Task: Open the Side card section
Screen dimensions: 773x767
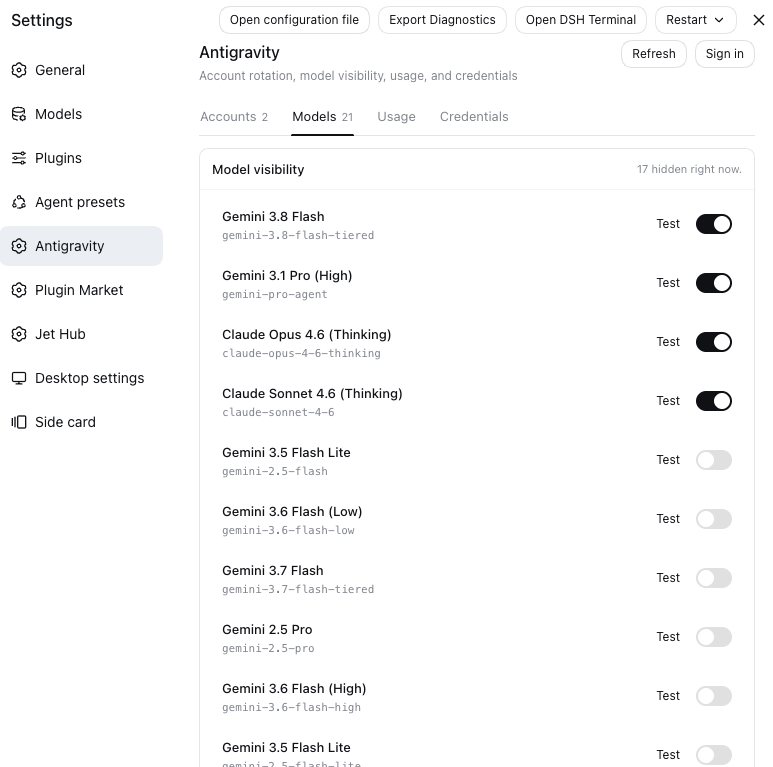Action: coord(81,422)
